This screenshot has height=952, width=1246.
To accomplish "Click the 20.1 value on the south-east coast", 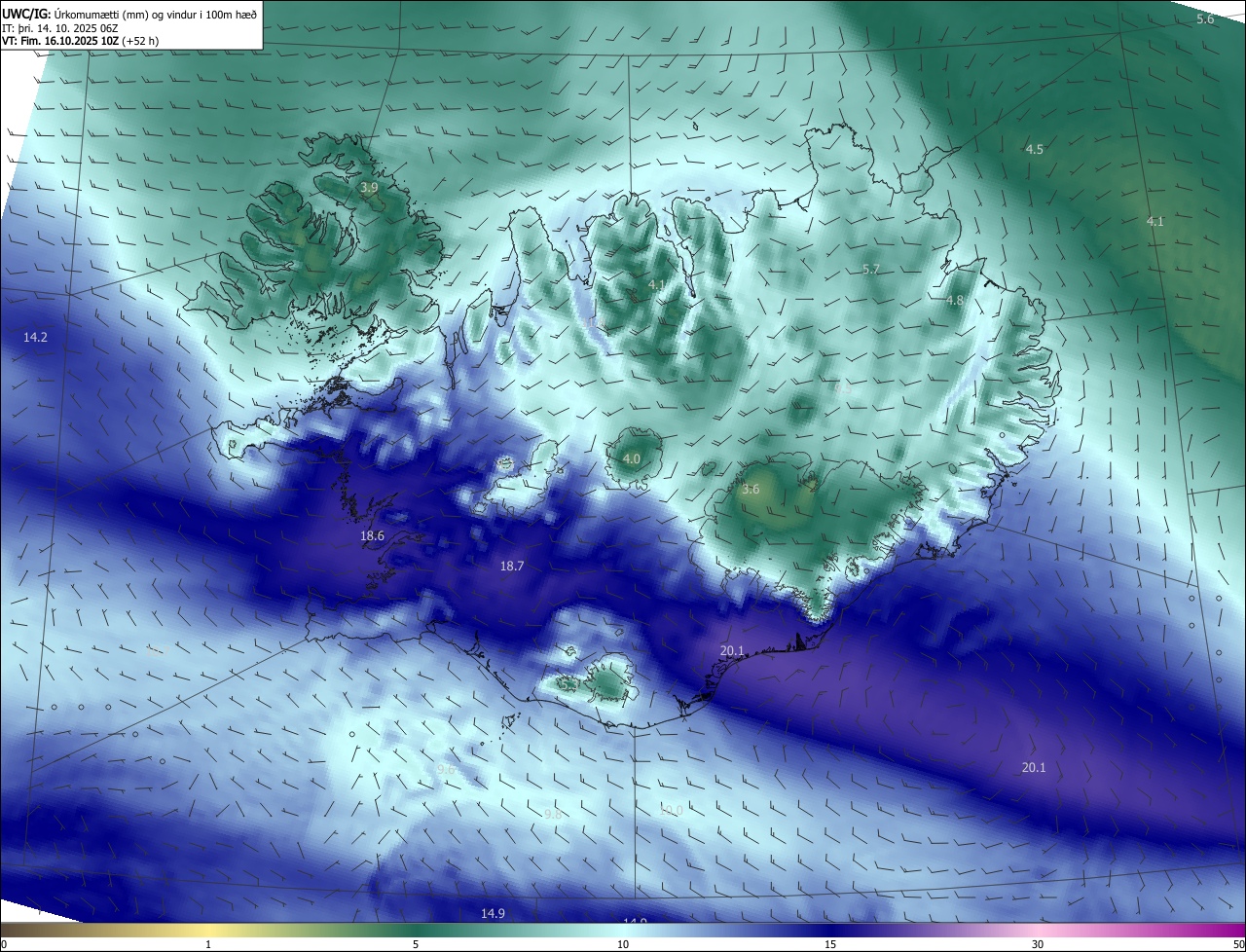I will coord(732,650).
